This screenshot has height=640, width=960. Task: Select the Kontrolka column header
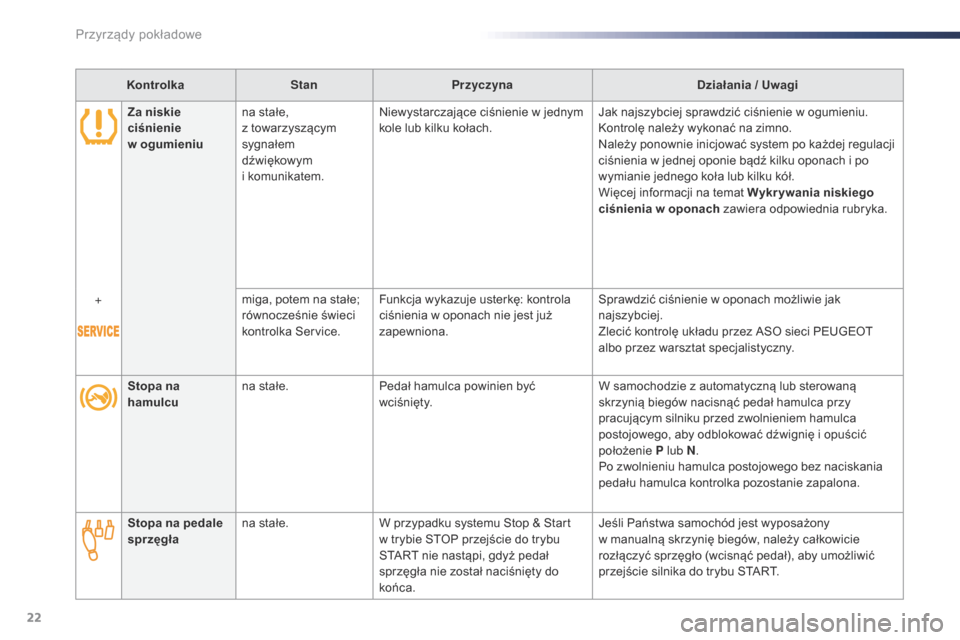156,85
